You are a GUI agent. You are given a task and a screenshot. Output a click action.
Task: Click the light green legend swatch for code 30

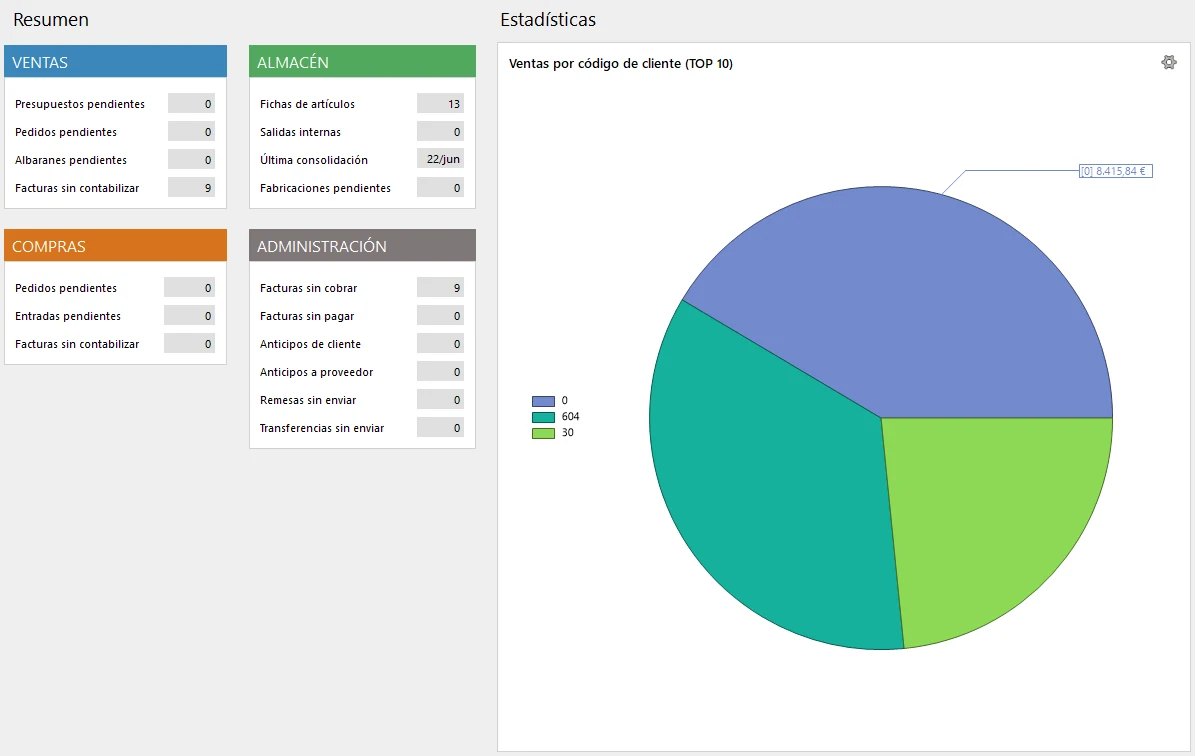(x=543, y=433)
